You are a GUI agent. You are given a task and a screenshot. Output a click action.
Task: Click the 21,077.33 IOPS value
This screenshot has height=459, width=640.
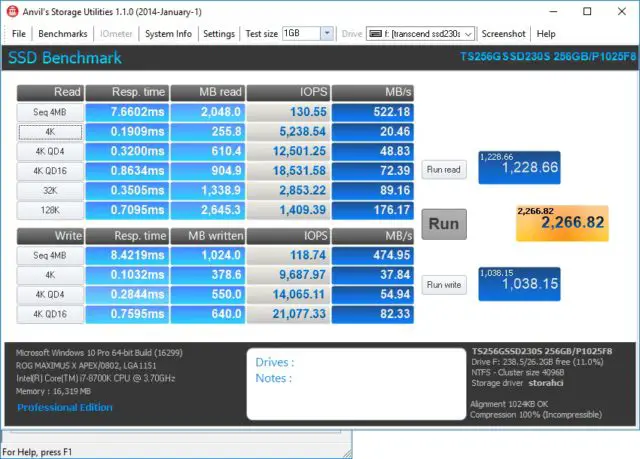[x=288, y=314]
